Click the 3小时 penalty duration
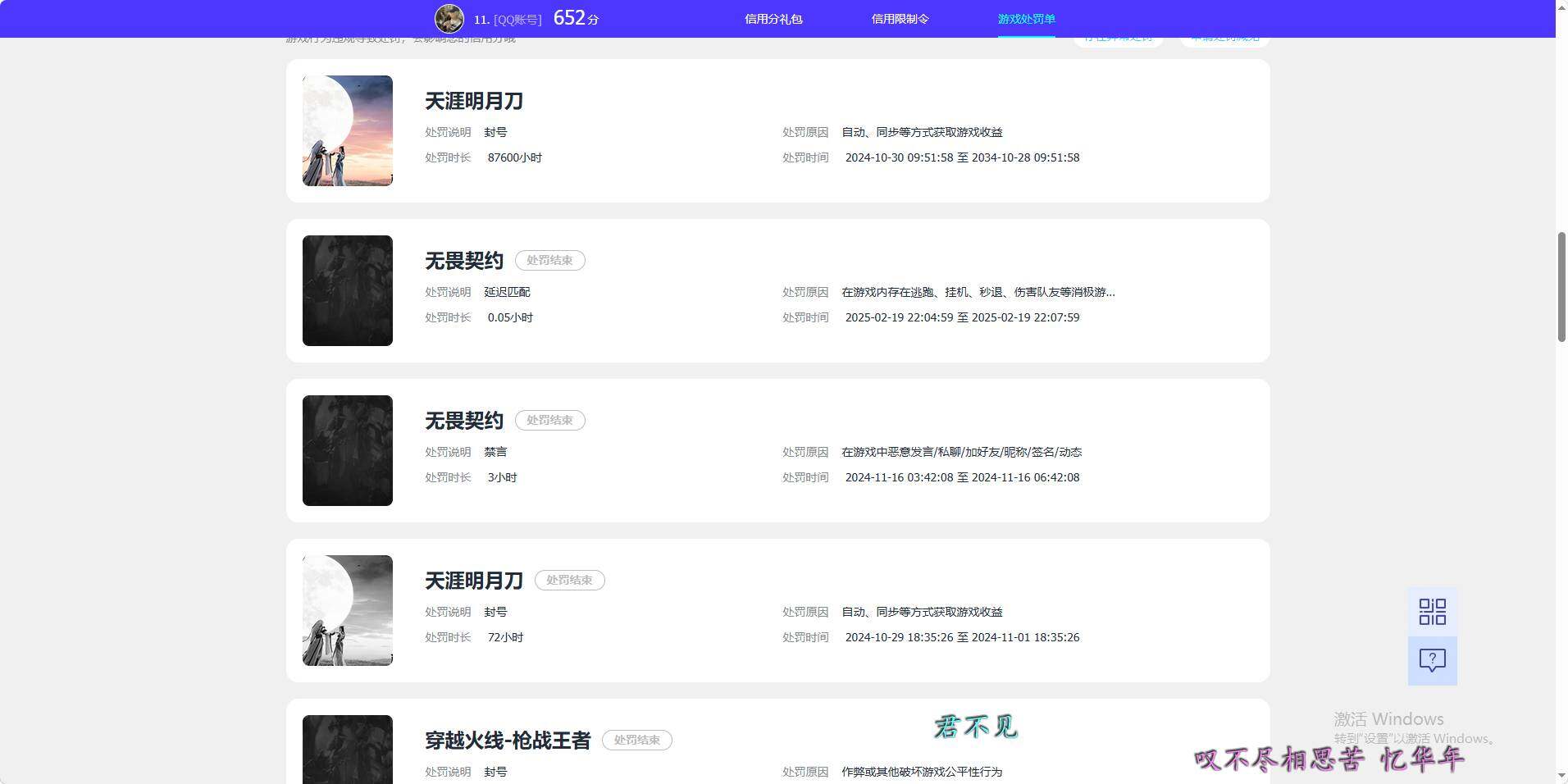This screenshot has width=1568, height=784. (x=502, y=477)
